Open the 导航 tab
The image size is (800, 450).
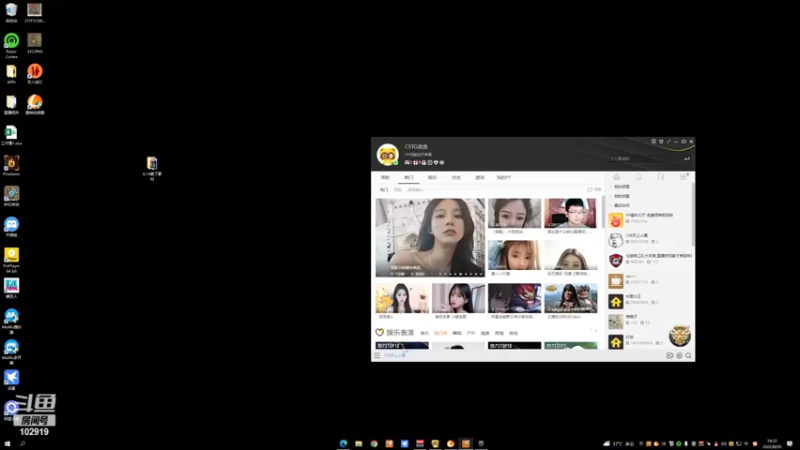pos(385,178)
